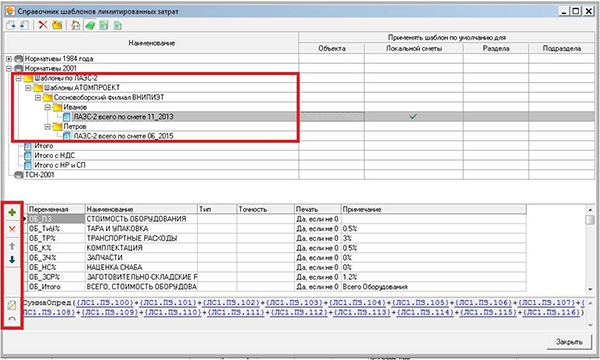Click the first toolbar icon, page with blue arrow
The width and height of the screenshot is (600, 360).
pos(11,25)
